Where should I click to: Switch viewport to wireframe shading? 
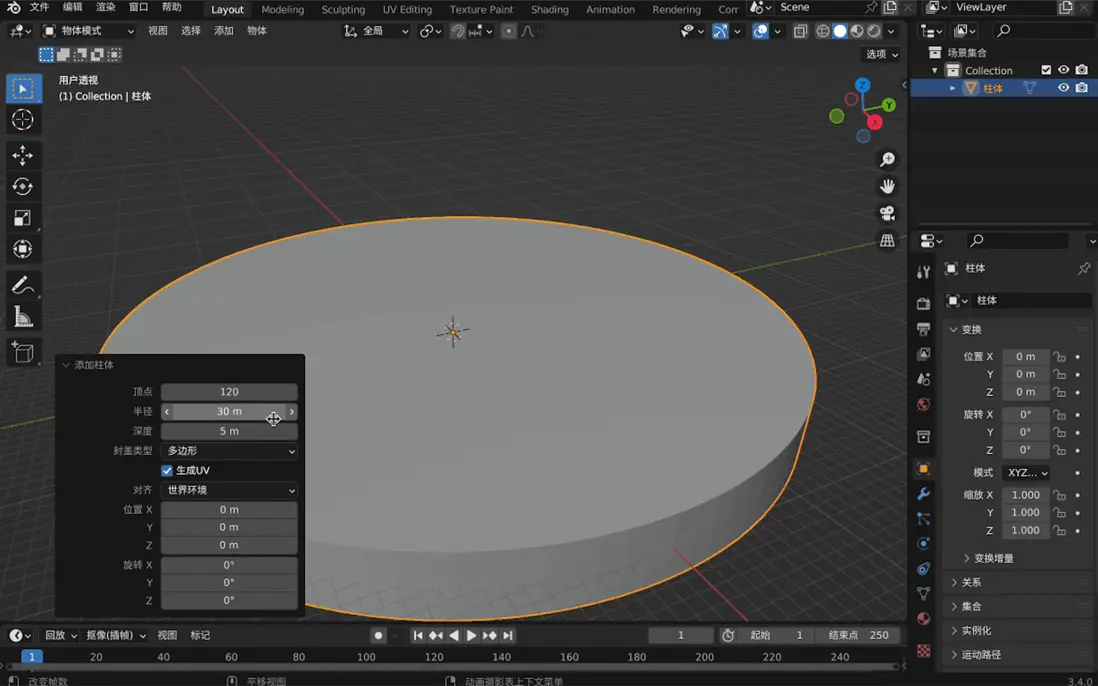(x=822, y=31)
